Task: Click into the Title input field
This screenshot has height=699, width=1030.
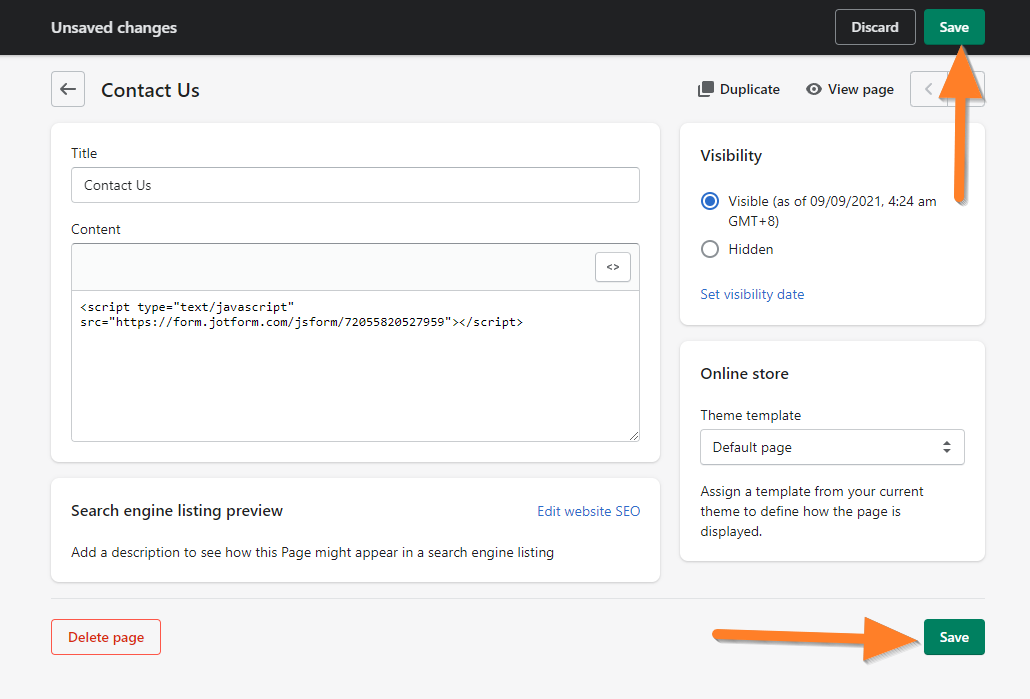Action: click(x=355, y=185)
